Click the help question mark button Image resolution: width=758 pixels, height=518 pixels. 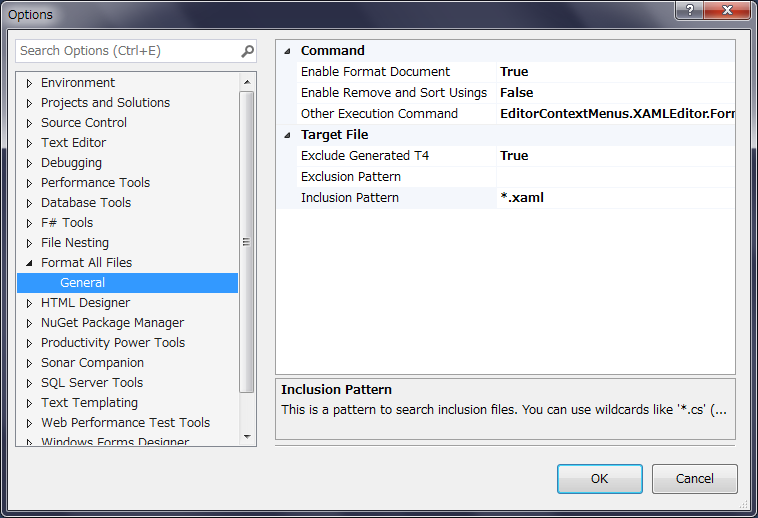point(690,10)
